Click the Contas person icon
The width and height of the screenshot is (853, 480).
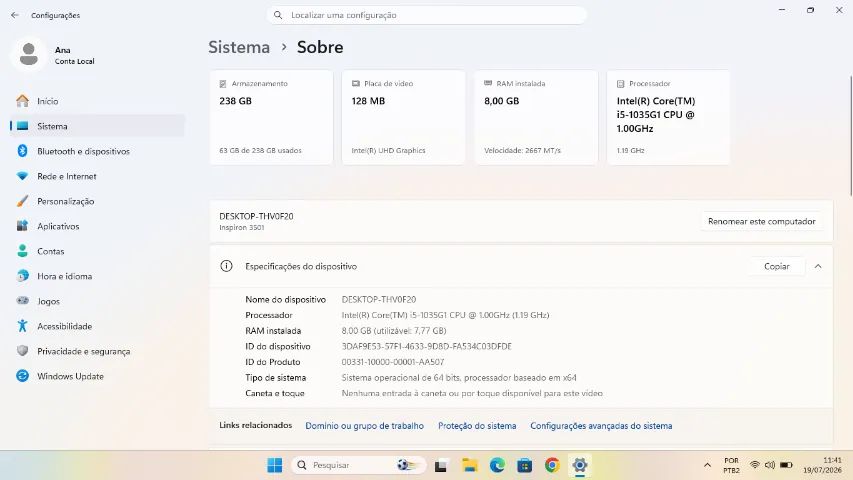point(22,251)
